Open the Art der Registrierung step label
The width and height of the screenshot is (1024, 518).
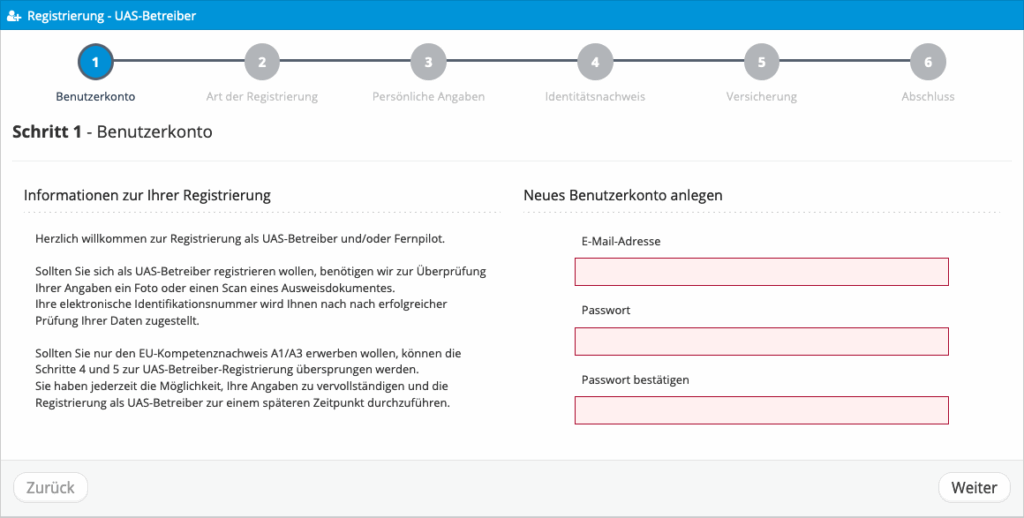point(262,97)
